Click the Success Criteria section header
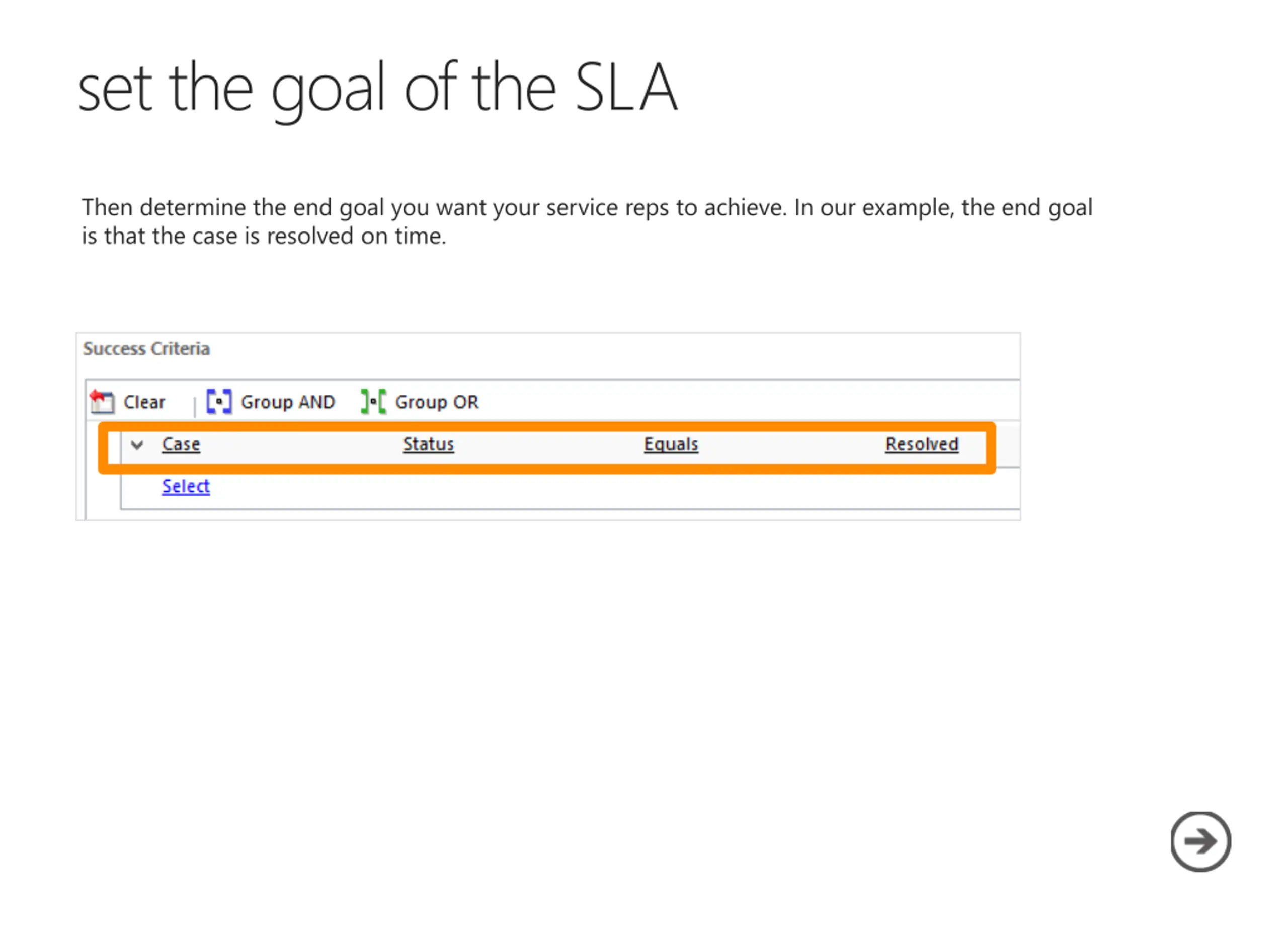This screenshot has width=1288, height=930. [x=146, y=349]
